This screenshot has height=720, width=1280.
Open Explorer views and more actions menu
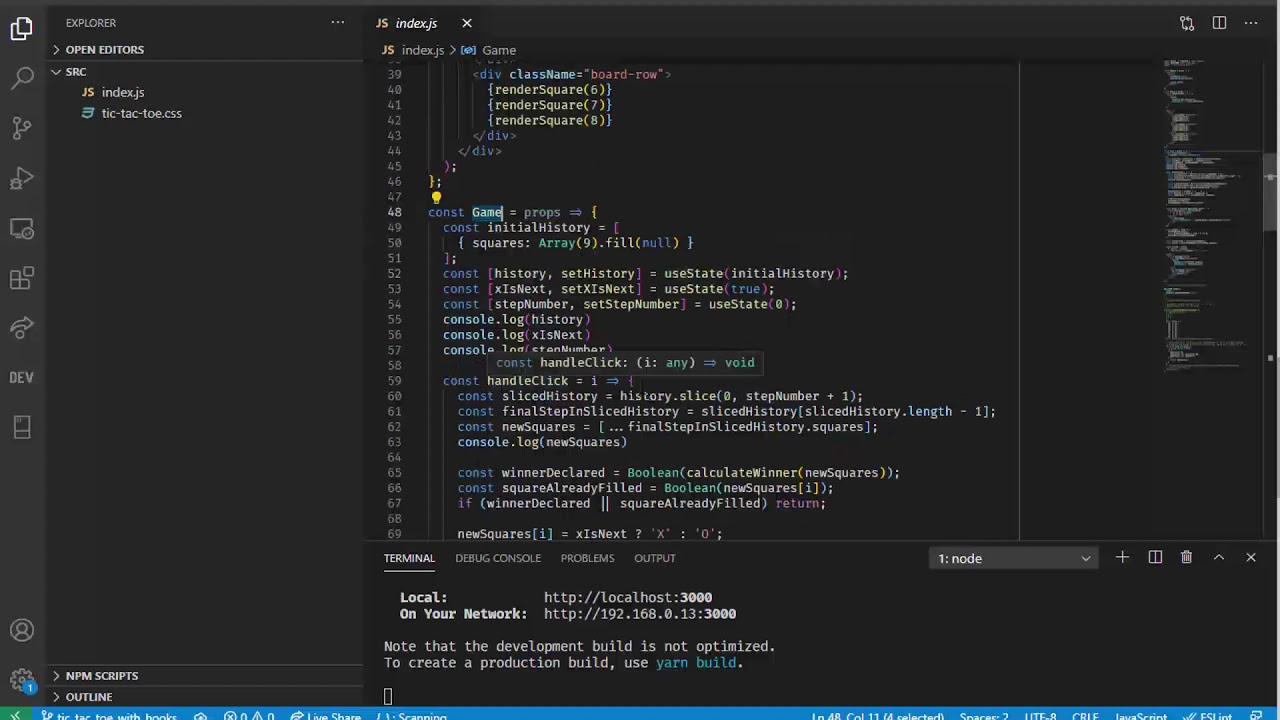pos(338,22)
